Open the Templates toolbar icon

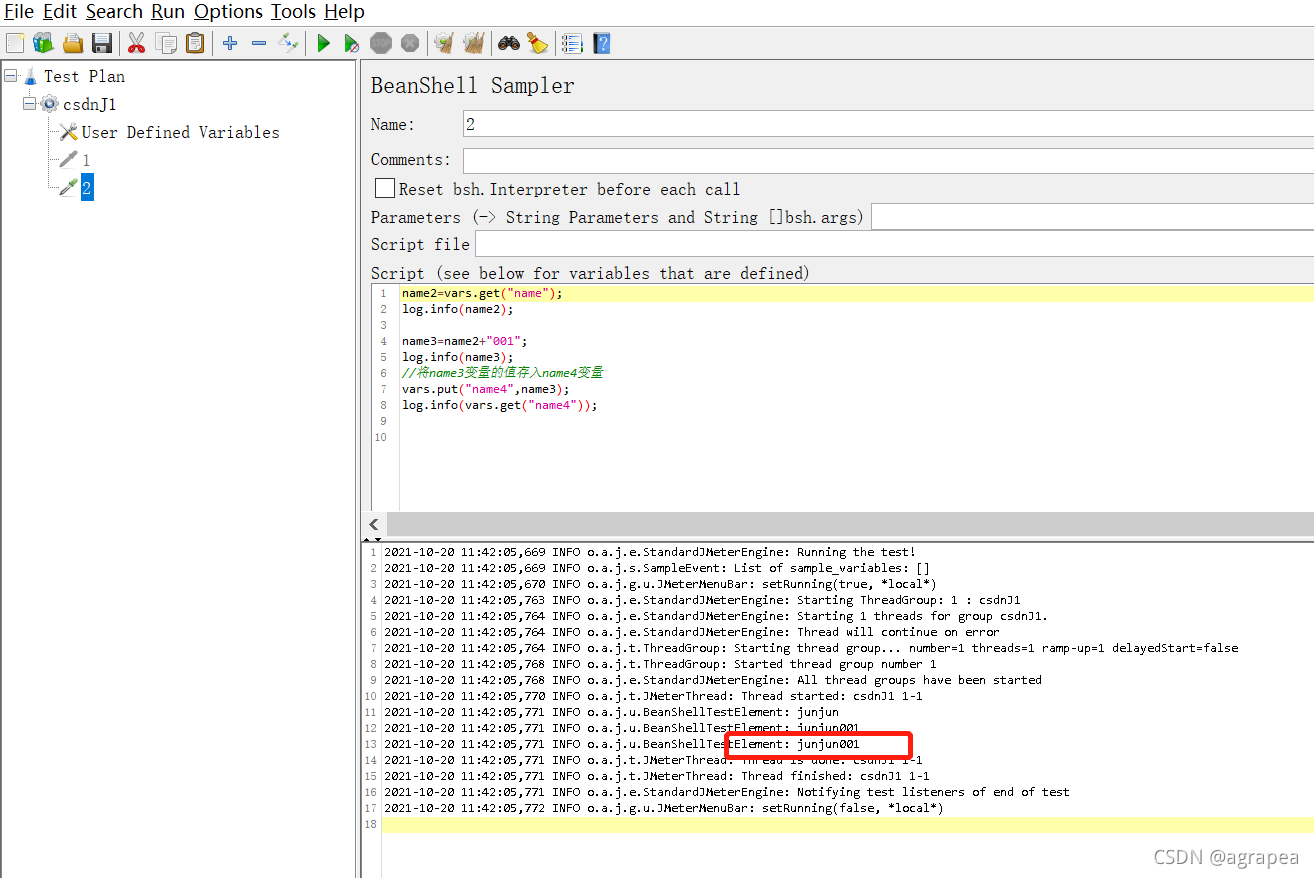click(x=43, y=43)
